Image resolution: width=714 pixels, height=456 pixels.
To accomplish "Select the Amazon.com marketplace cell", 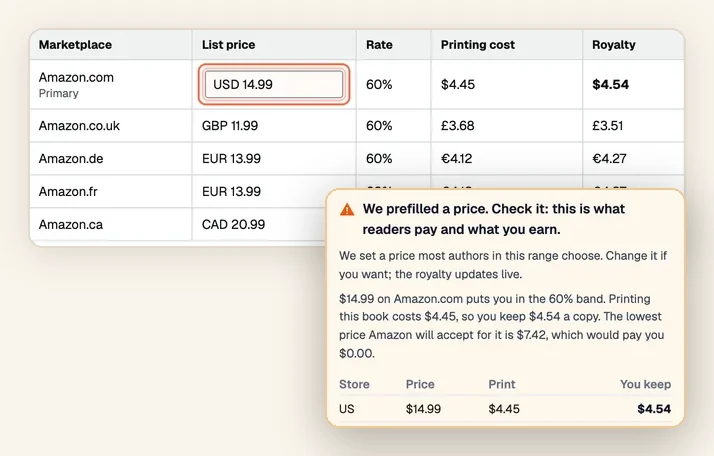I will coord(111,84).
